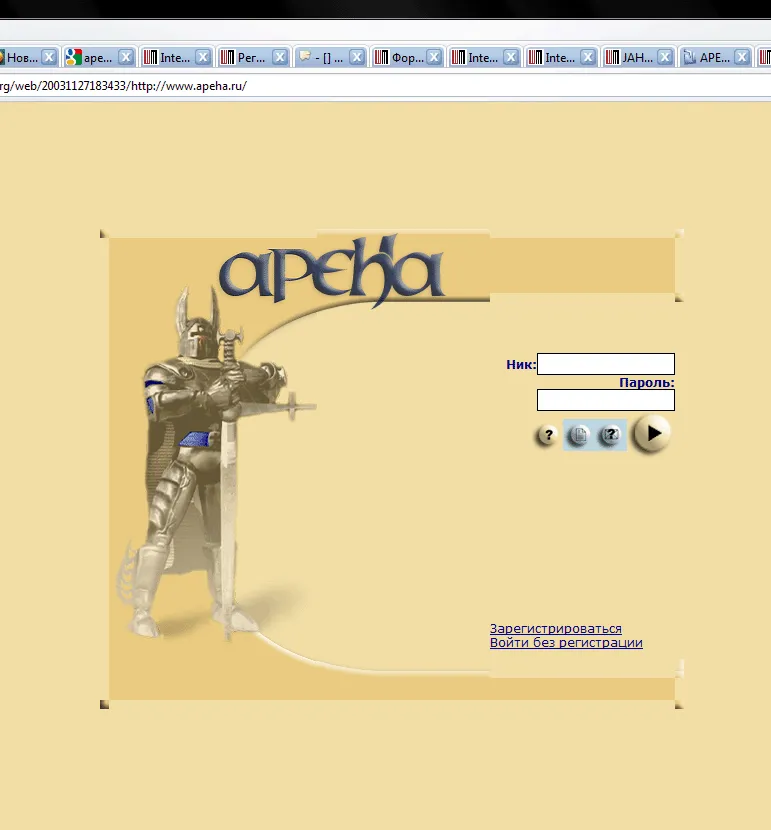Click the "Пароль:" label text
The height and width of the screenshot is (830, 771).
point(647,382)
